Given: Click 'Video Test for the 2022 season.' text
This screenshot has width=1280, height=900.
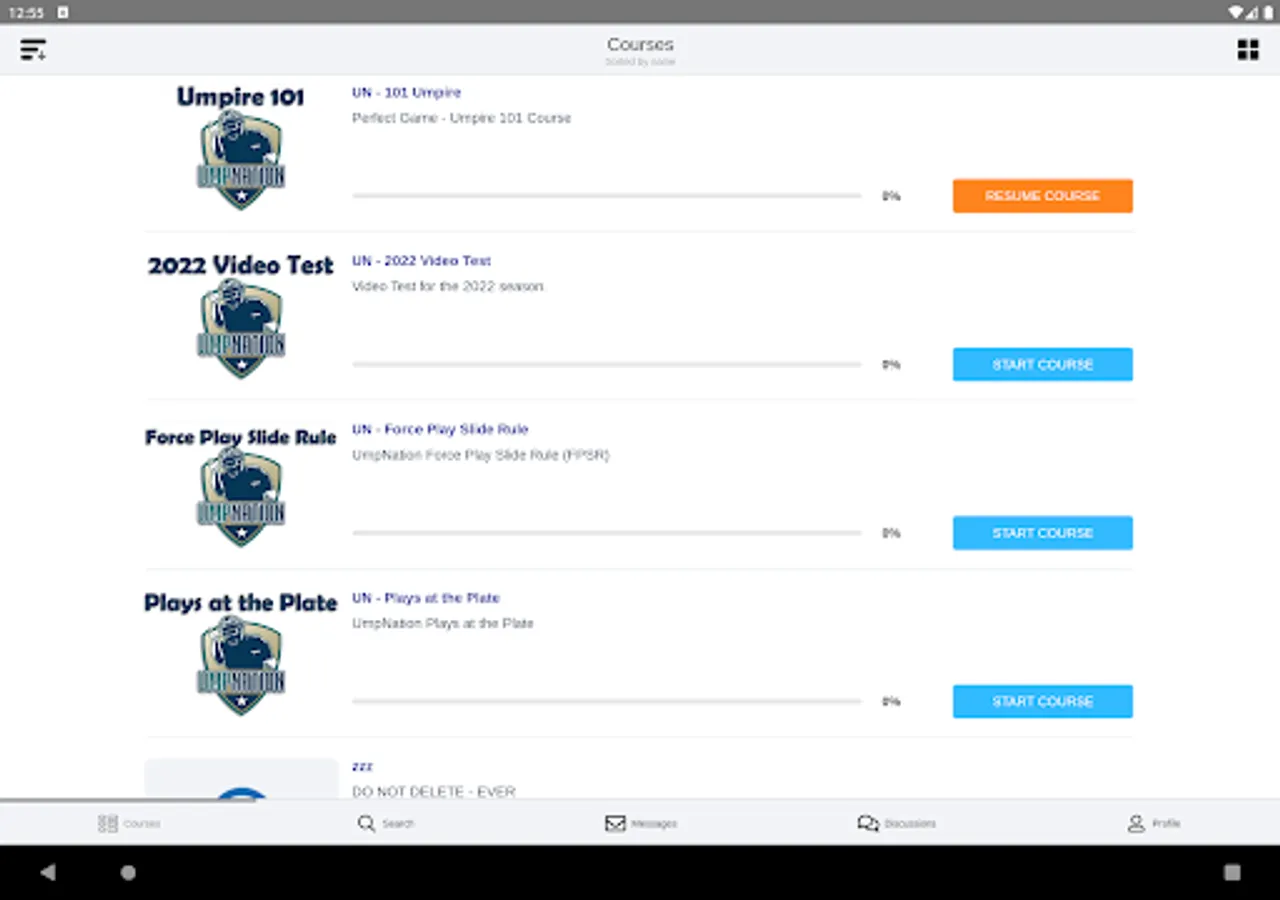Looking at the screenshot, I should point(449,286).
